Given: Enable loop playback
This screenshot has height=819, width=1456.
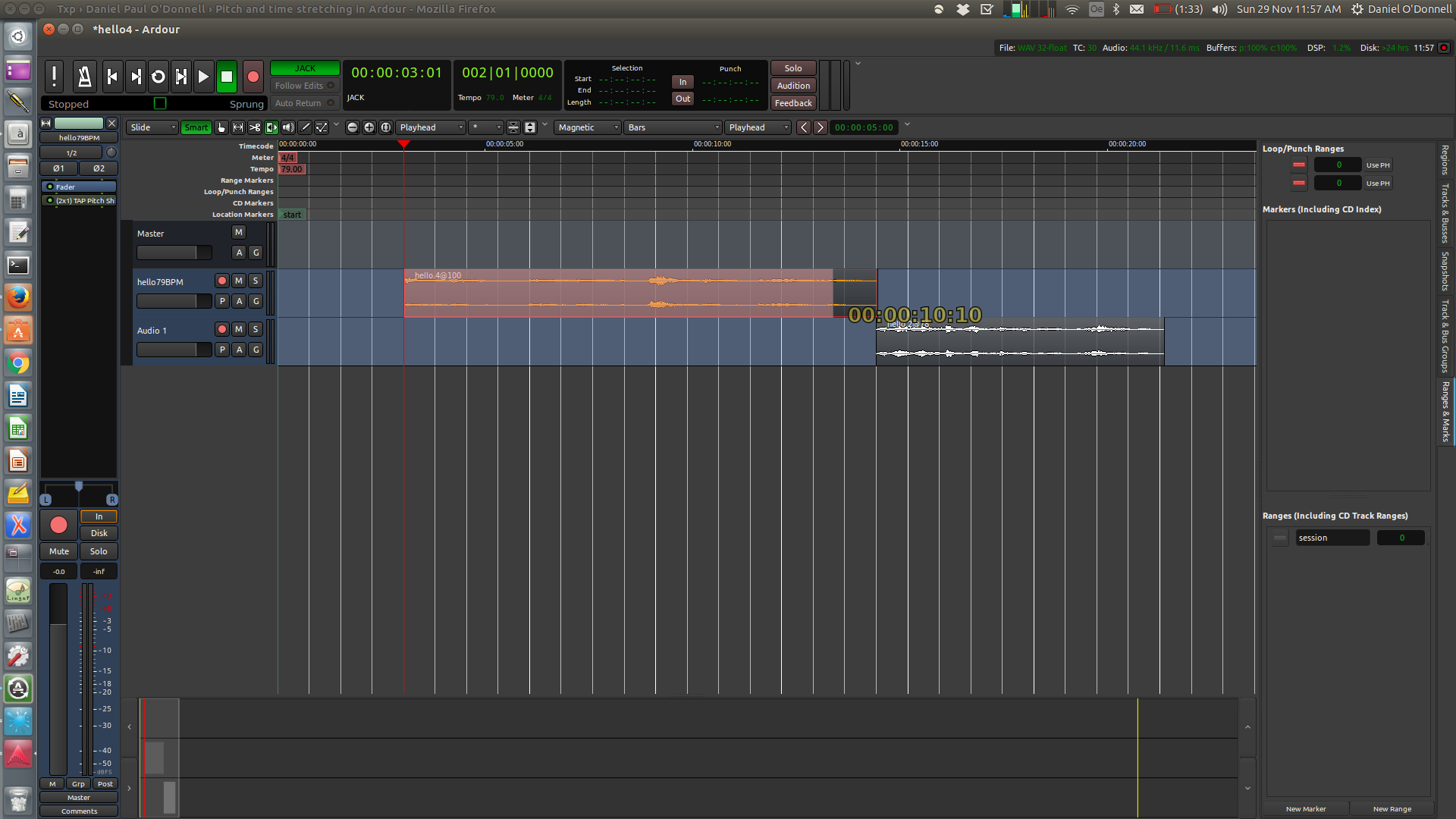Looking at the screenshot, I should 158,76.
